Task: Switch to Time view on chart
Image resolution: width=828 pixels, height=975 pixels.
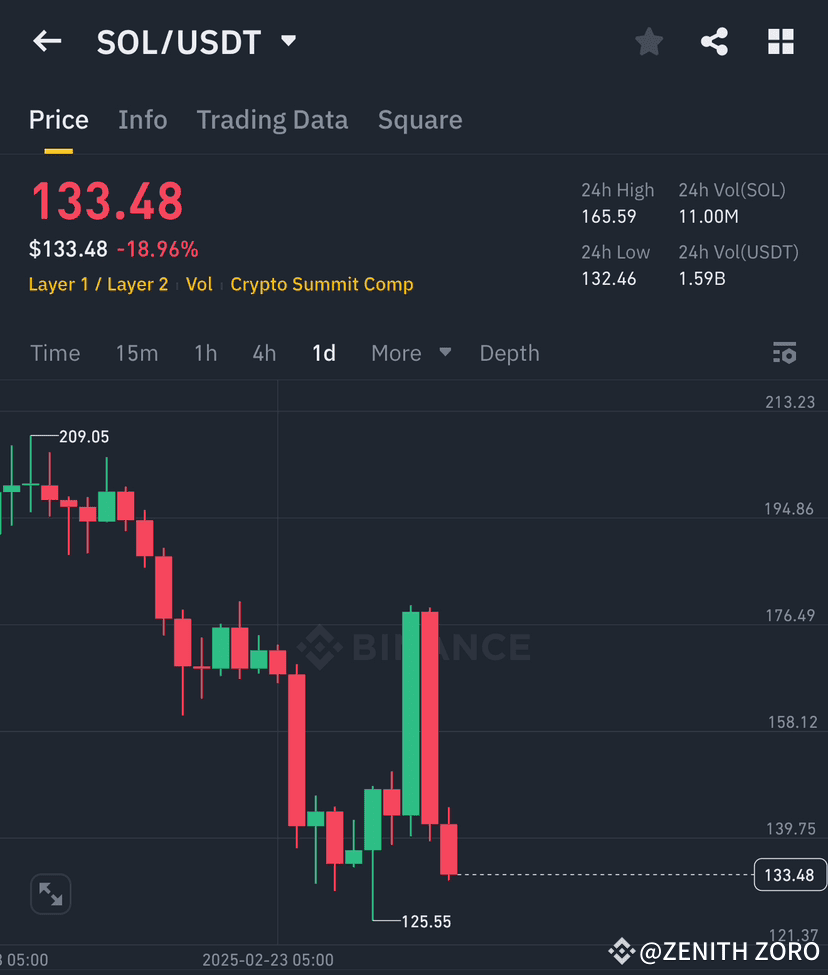Action: [x=55, y=353]
